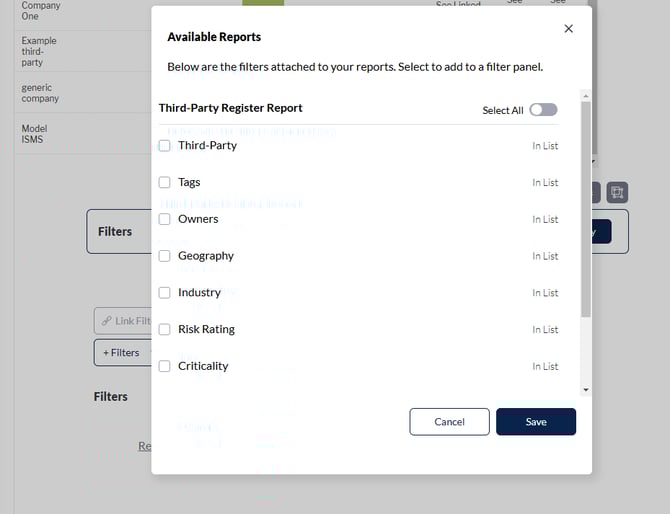Screen dimensions: 670x514
Task: Check the Industry filter checkbox
Action: [165, 293]
